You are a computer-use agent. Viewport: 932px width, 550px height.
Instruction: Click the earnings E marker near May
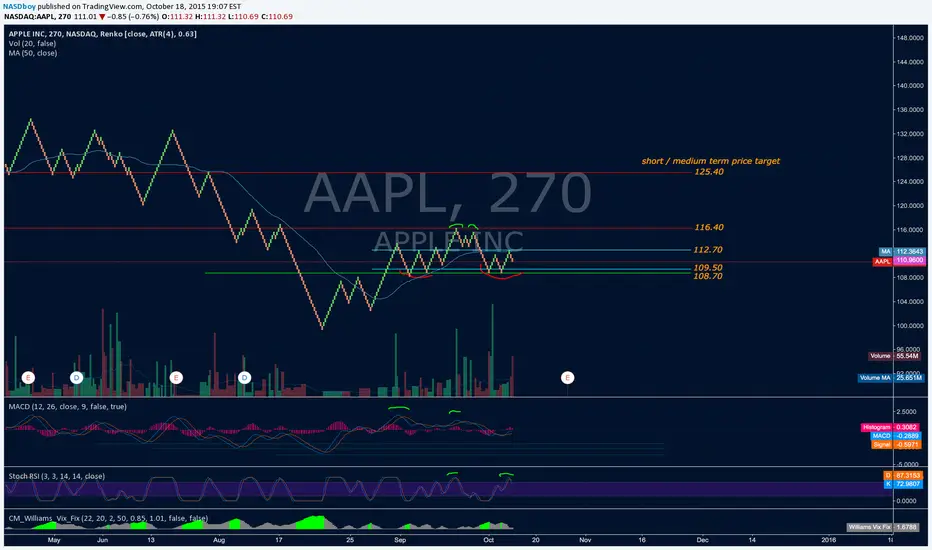click(x=28, y=378)
